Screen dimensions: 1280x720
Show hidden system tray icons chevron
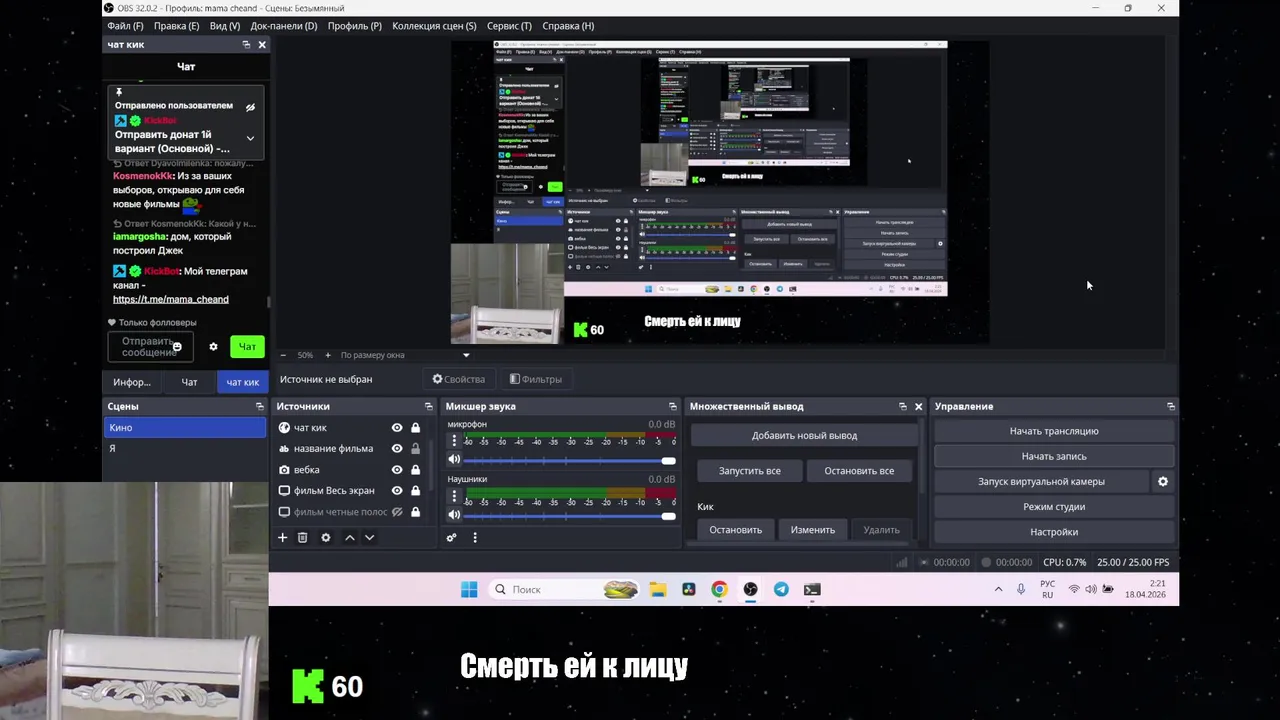pyautogui.click(x=998, y=590)
